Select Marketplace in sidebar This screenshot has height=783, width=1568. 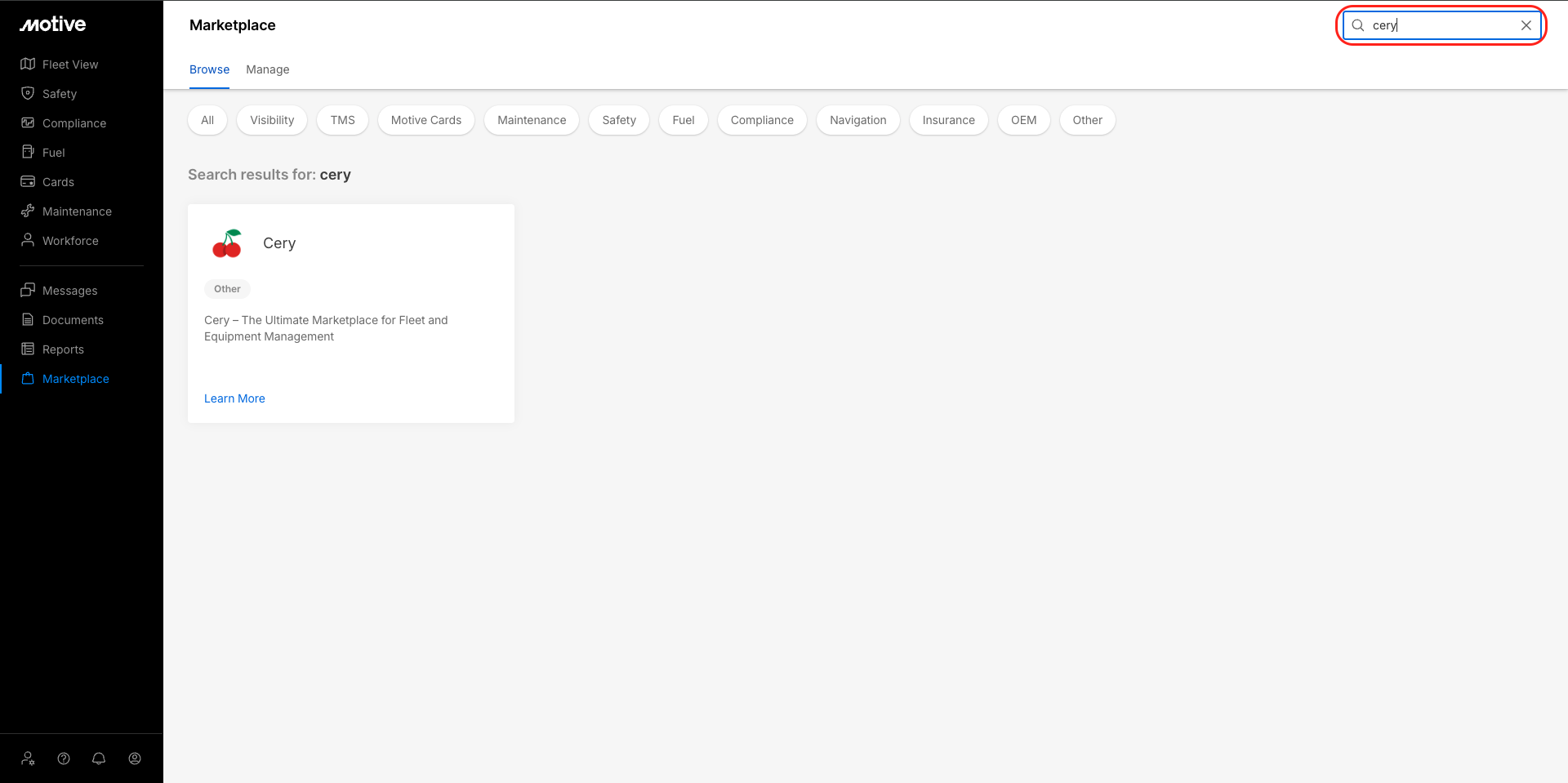coord(76,379)
